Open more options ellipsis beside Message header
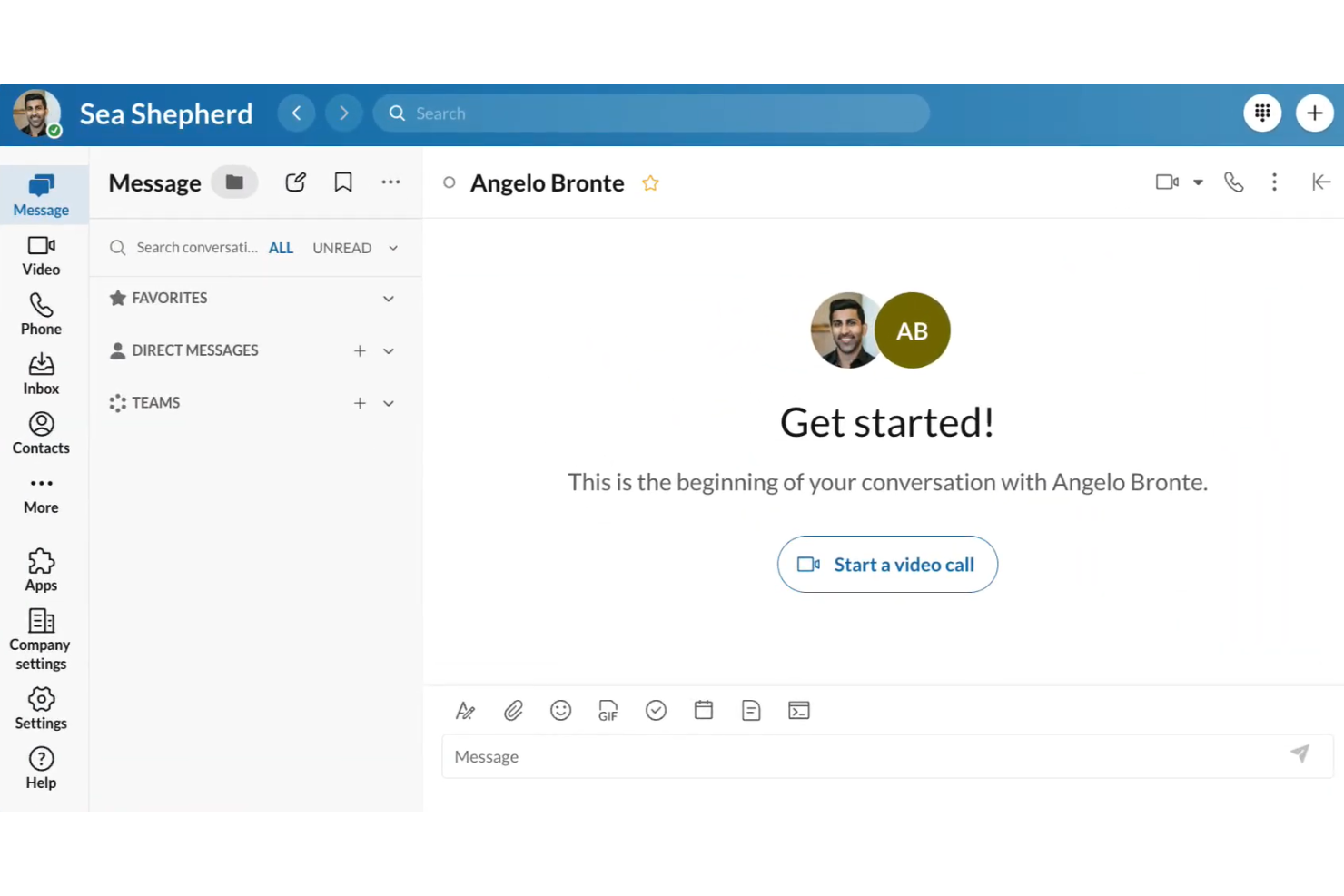Screen dimensions: 1344x896 point(390,182)
